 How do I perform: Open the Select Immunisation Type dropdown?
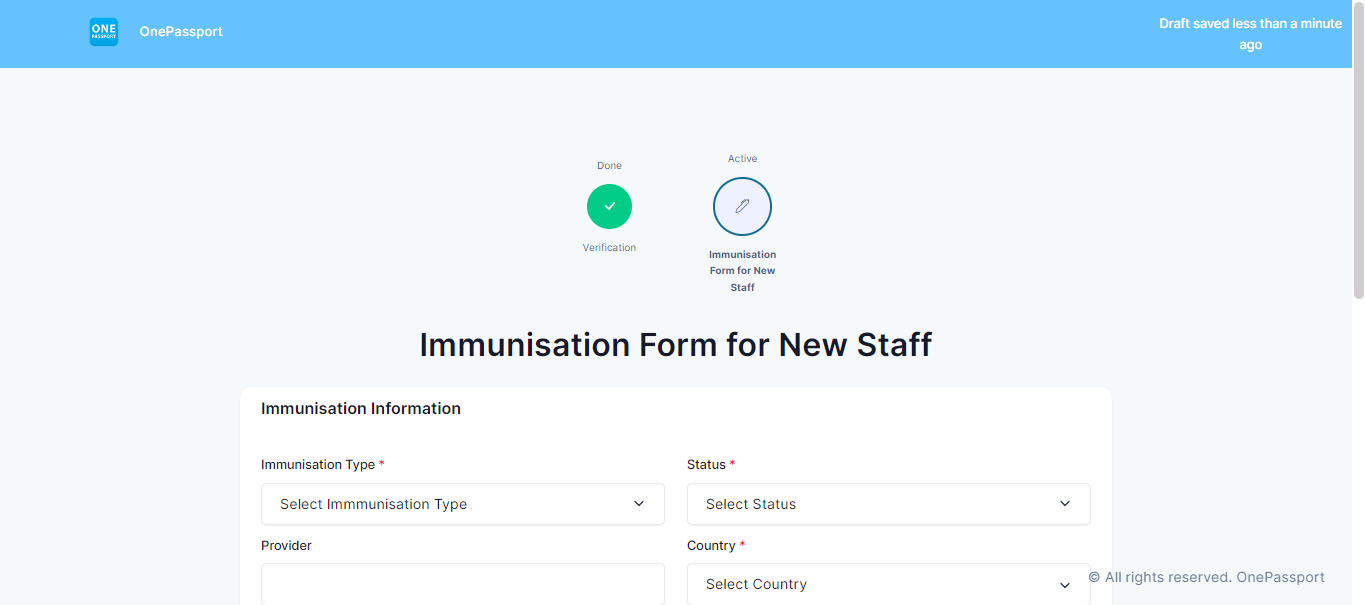point(463,504)
